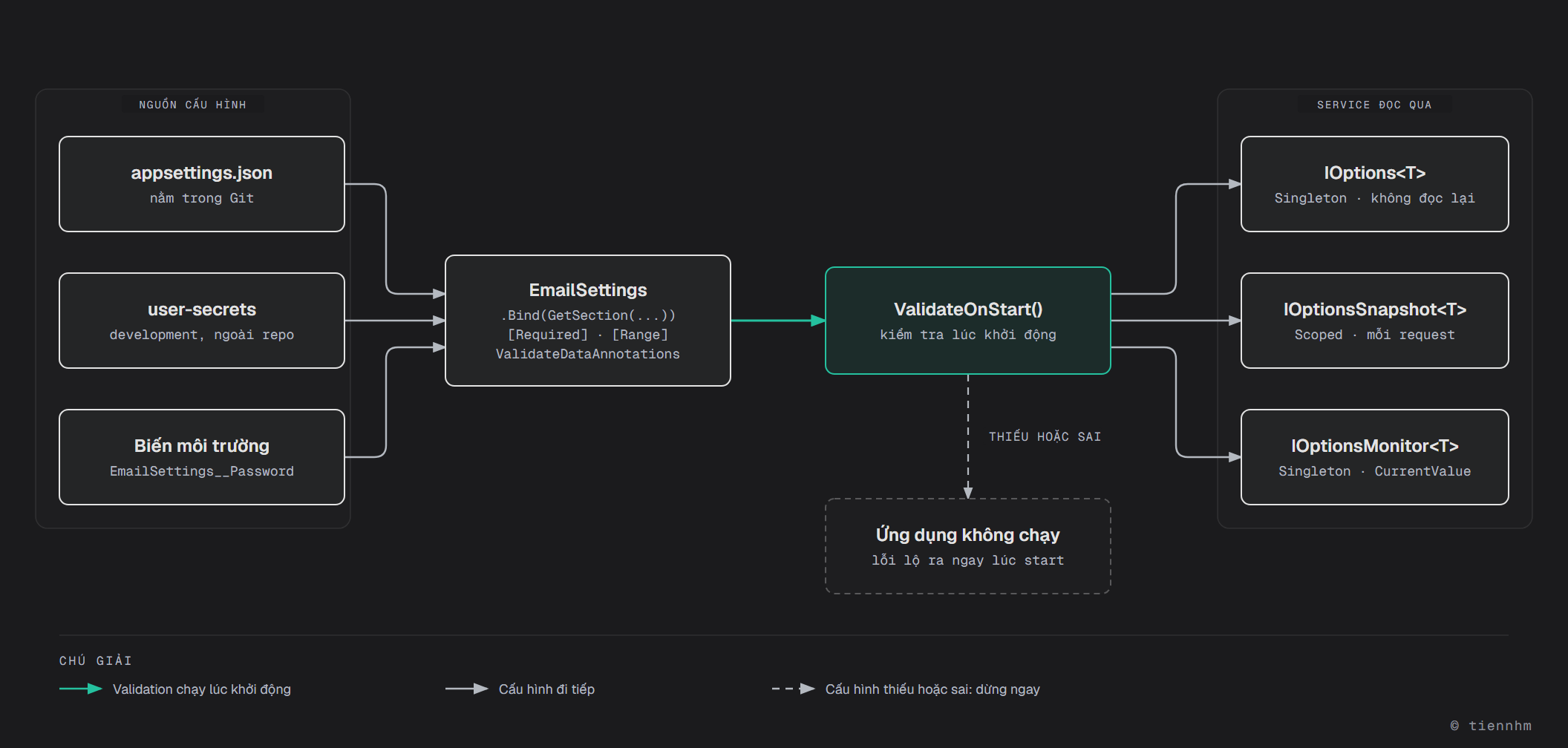This screenshot has width=1568, height=748.
Task: Select the appsettings.json box
Action: 202,184
